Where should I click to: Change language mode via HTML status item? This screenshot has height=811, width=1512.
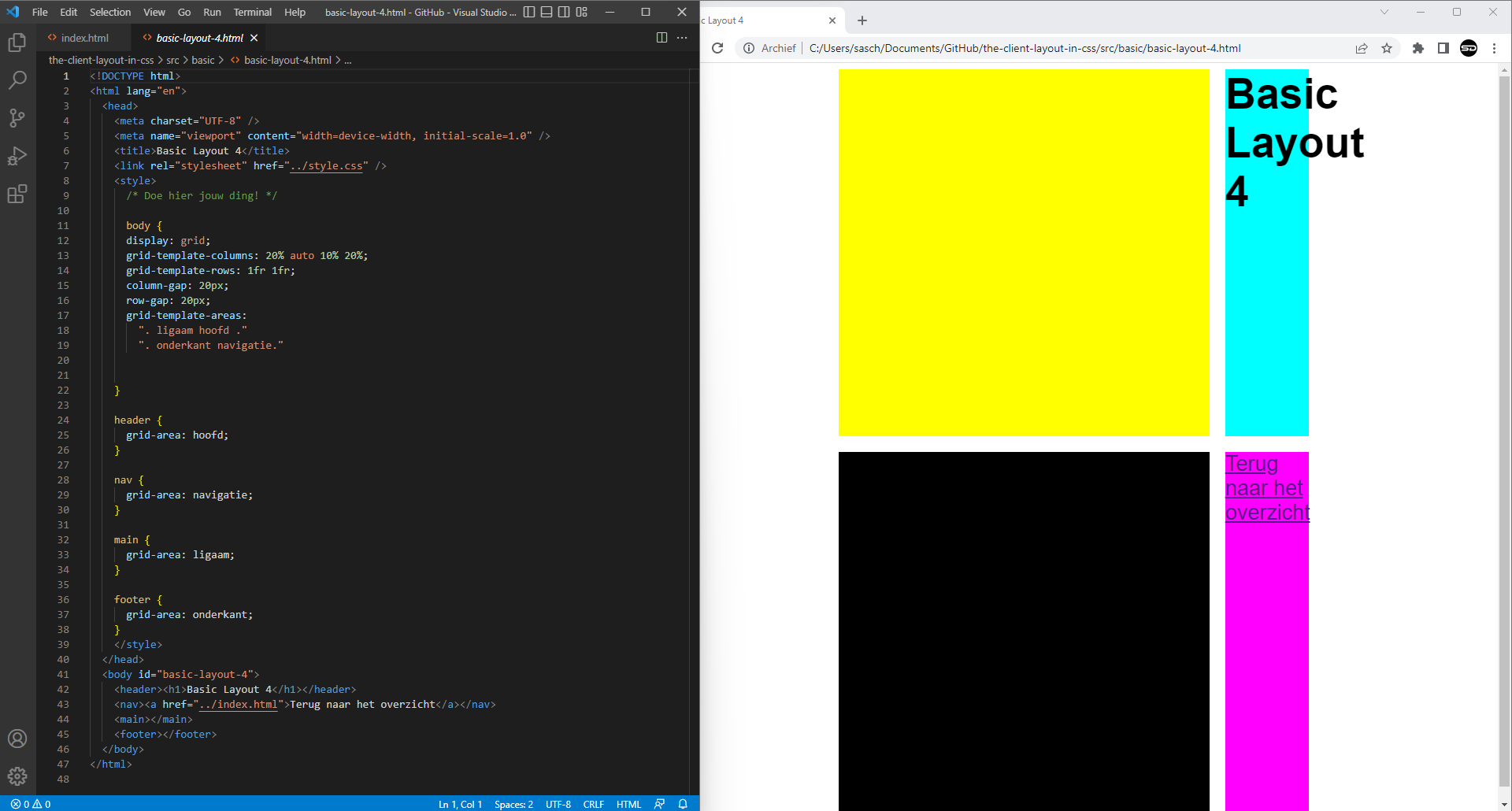628,804
